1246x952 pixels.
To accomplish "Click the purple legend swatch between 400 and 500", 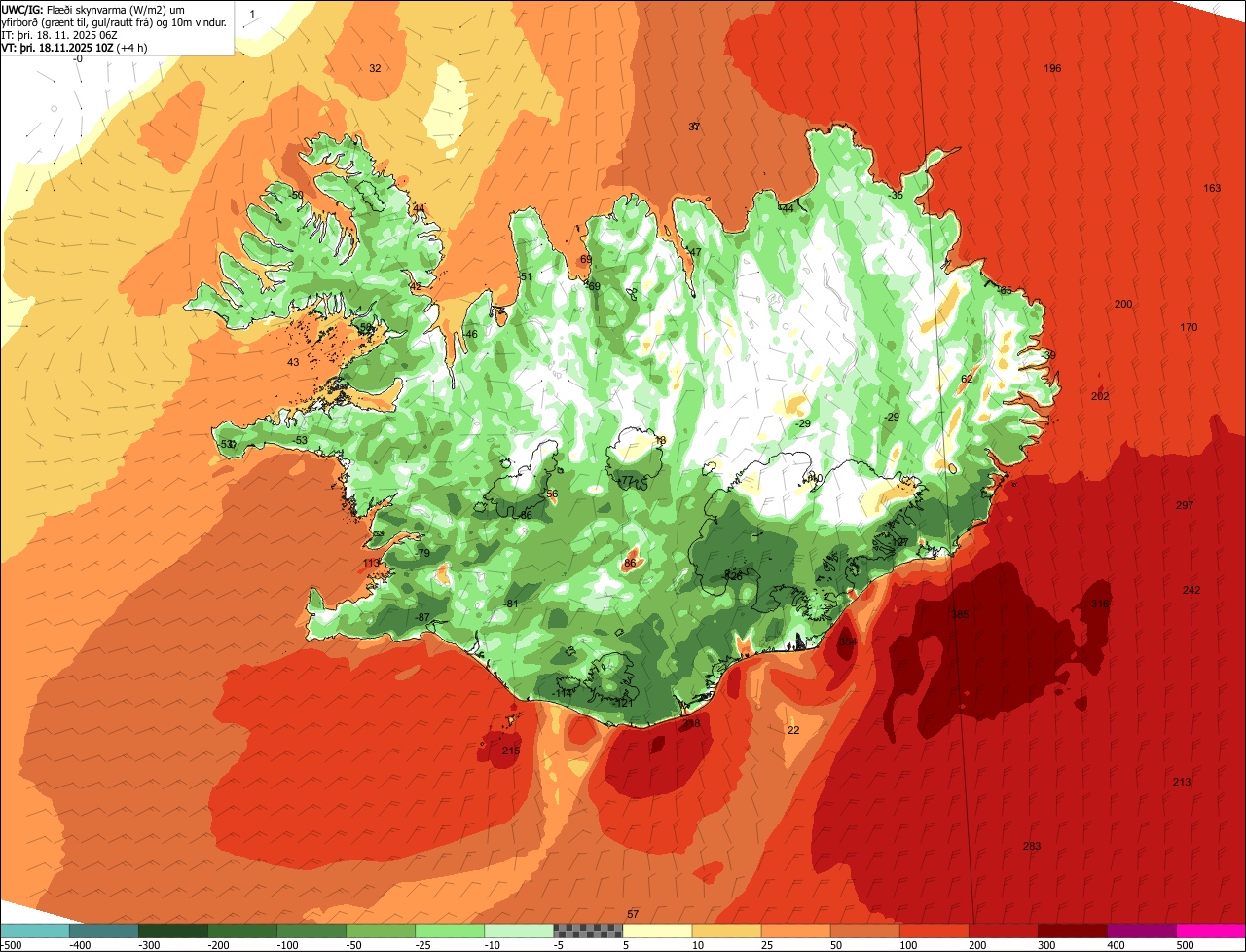I will 1142,932.
